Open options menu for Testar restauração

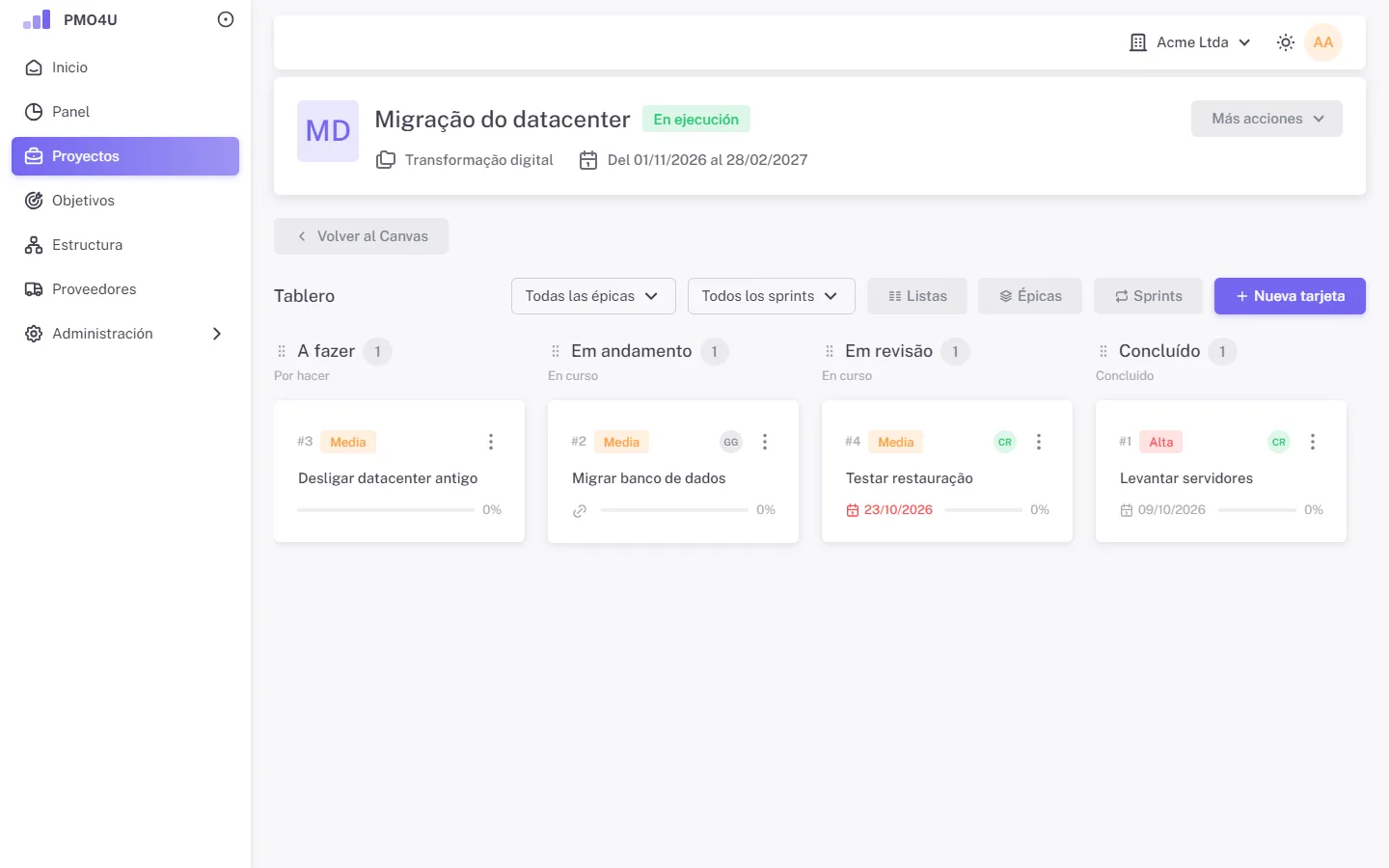1039,442
